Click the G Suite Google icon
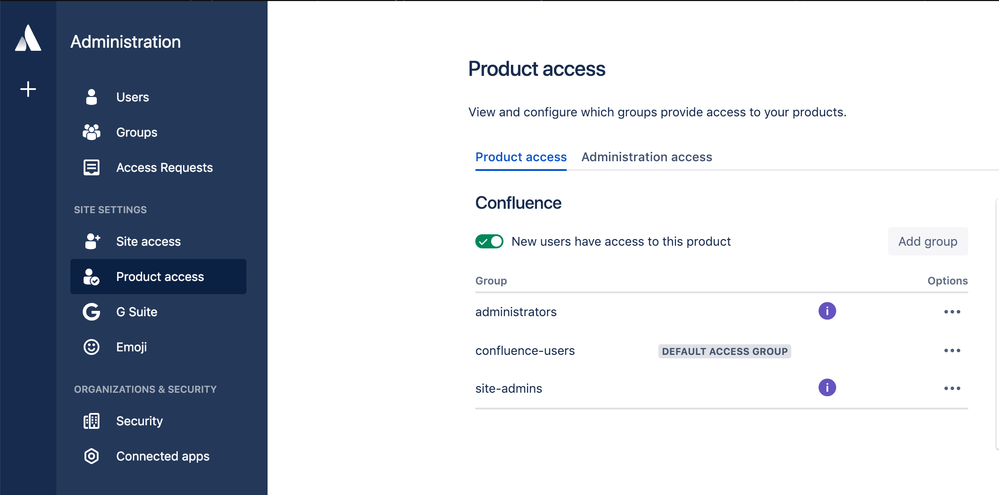 point(92,312)
